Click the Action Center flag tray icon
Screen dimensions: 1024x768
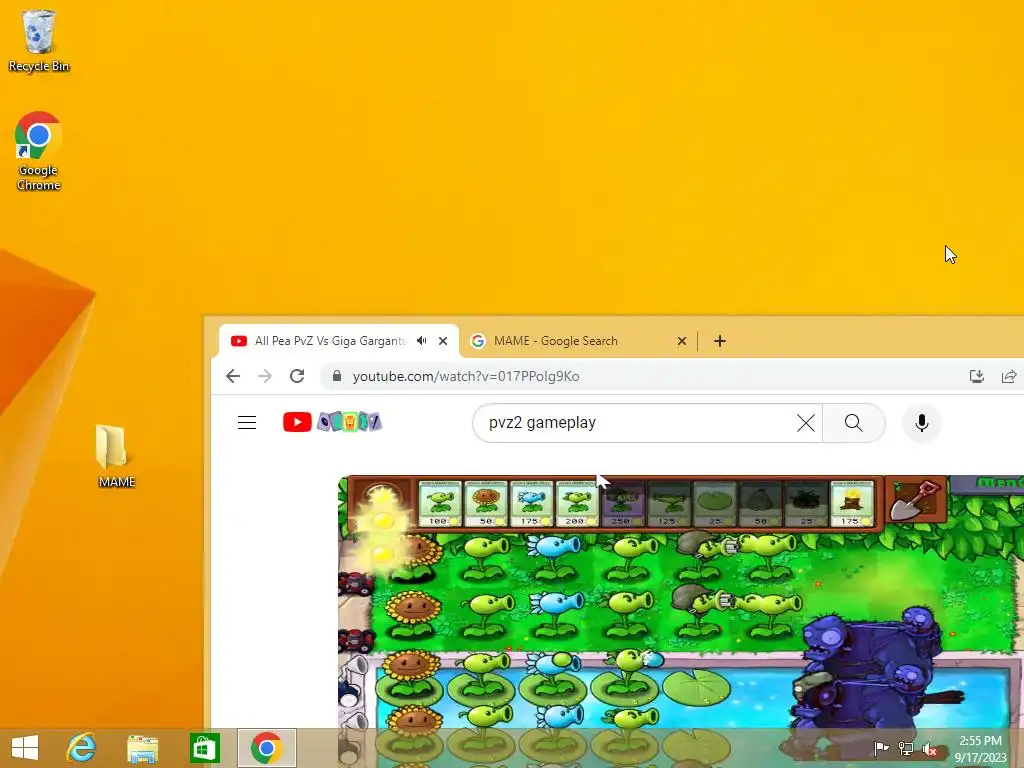(881, 748)
